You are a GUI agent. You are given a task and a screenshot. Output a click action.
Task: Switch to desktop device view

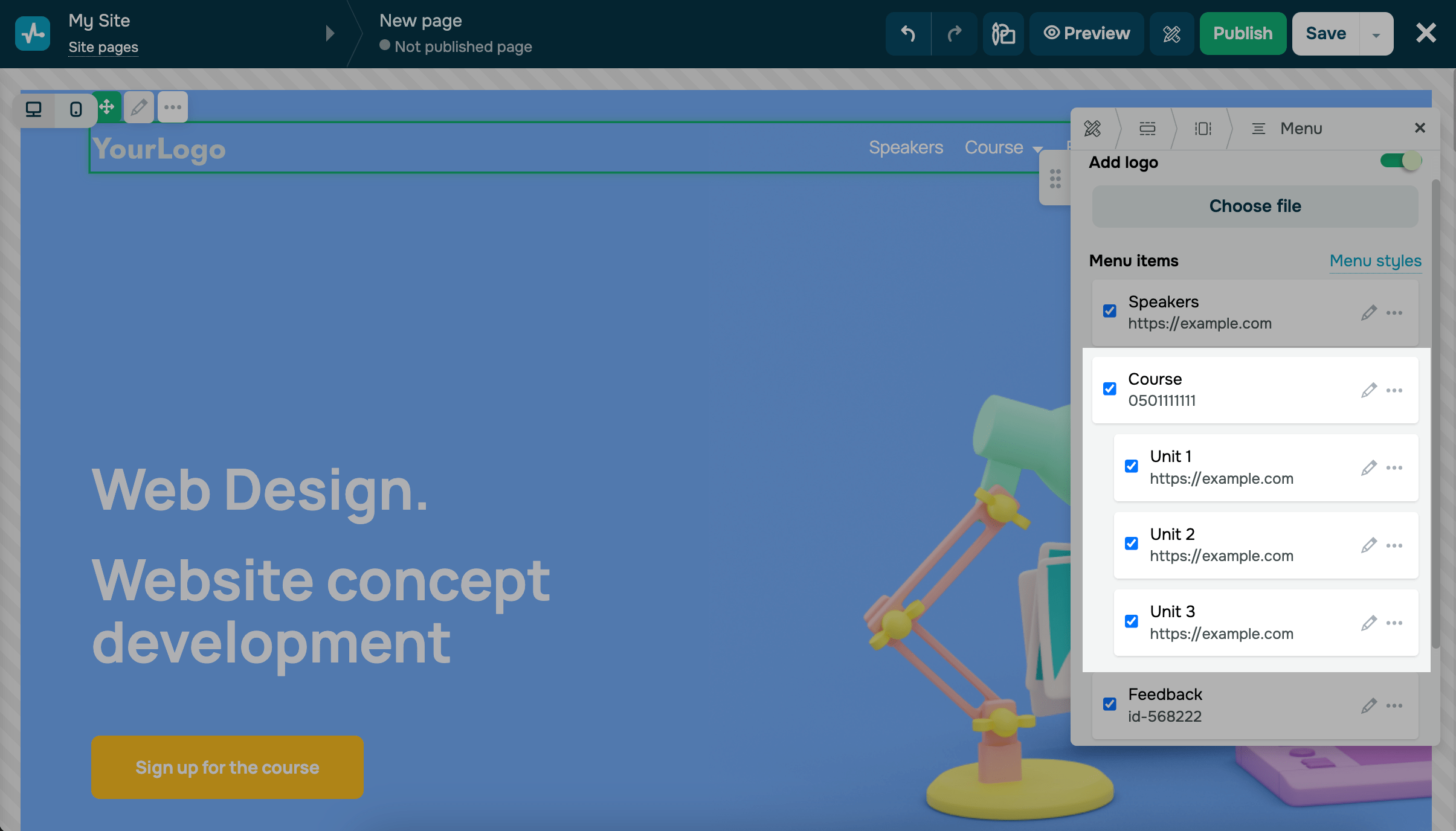[x=34, y=109]
